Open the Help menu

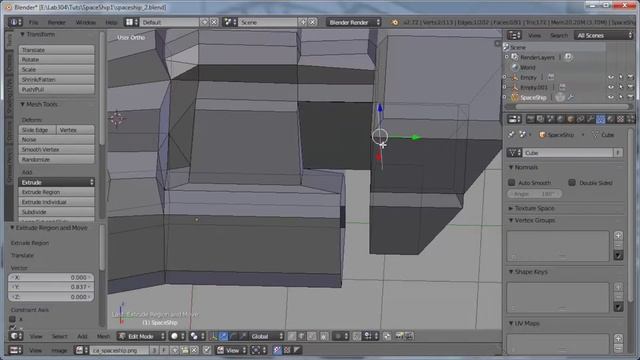coord(111,22)
